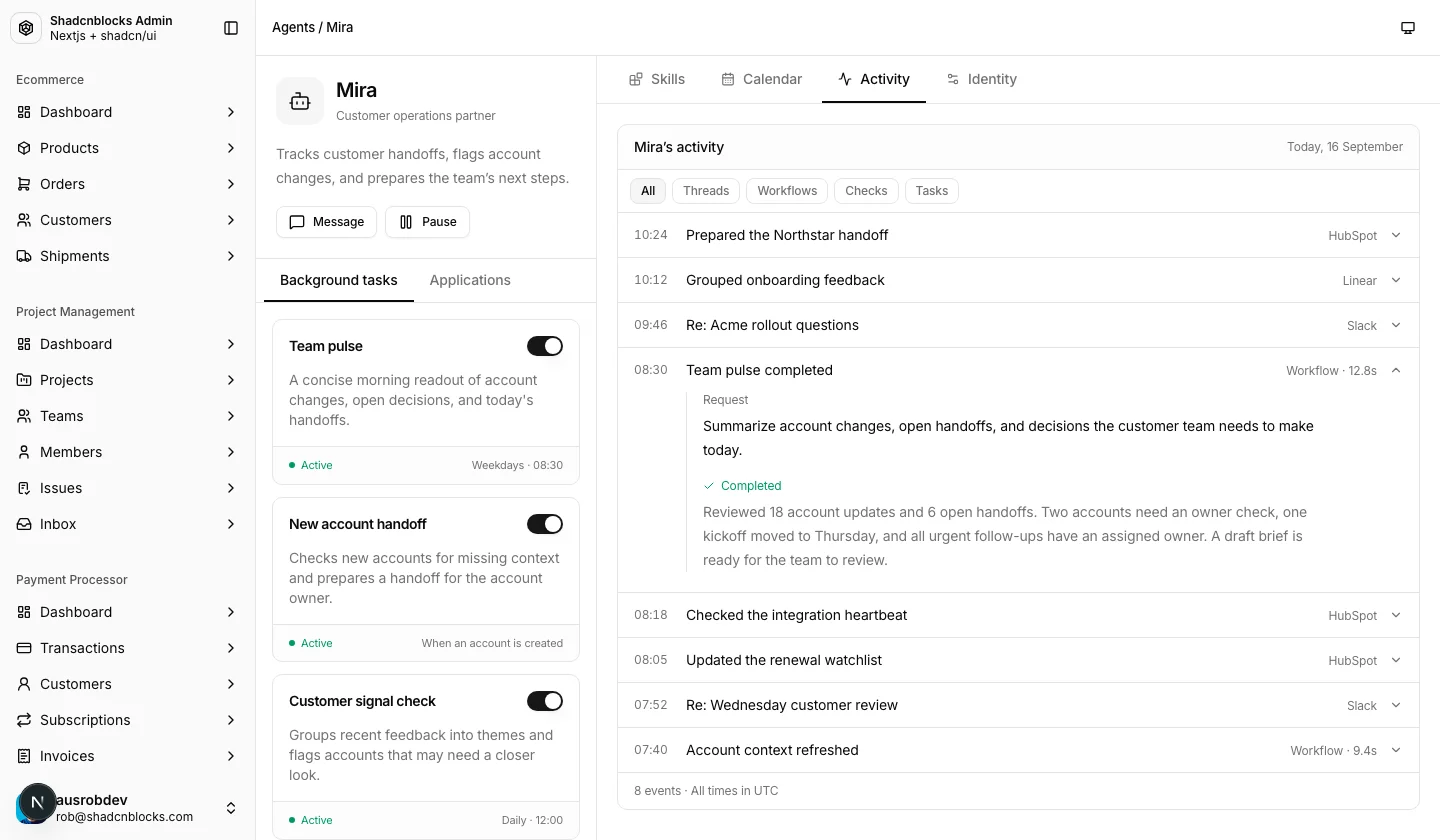Switch to the Skills tab
The width and height of the screenshot is (1440, 840).
[x=657, y=79]
